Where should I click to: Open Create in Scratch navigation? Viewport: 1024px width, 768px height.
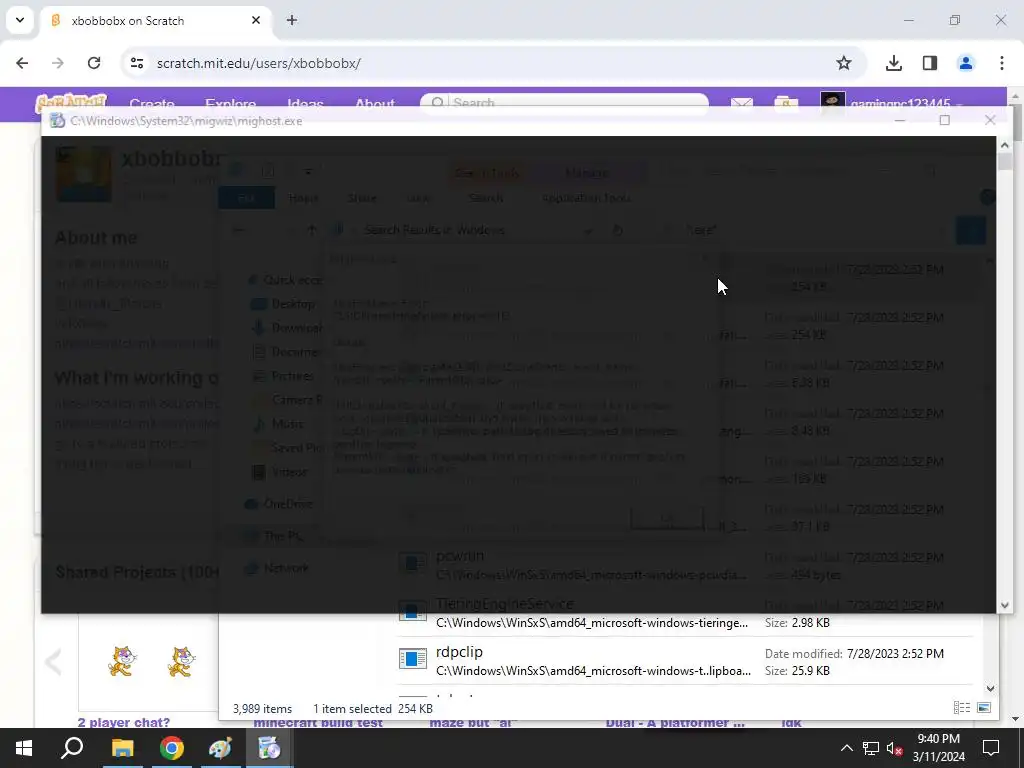click(x=152, y=103)
